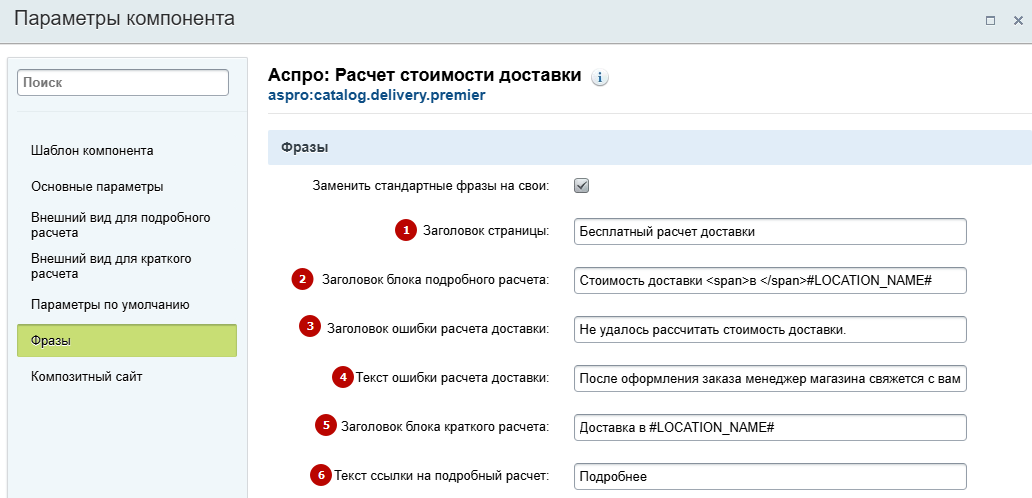Open the Шаблон компонента section
1032x498 pixels.
pos(92,151)
